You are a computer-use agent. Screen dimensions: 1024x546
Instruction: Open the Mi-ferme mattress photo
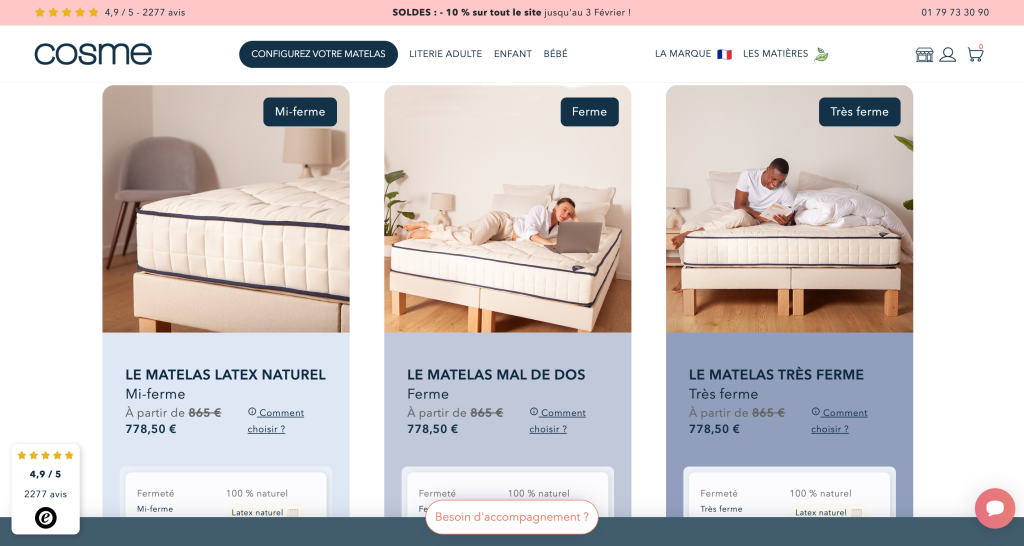(226, 209)
